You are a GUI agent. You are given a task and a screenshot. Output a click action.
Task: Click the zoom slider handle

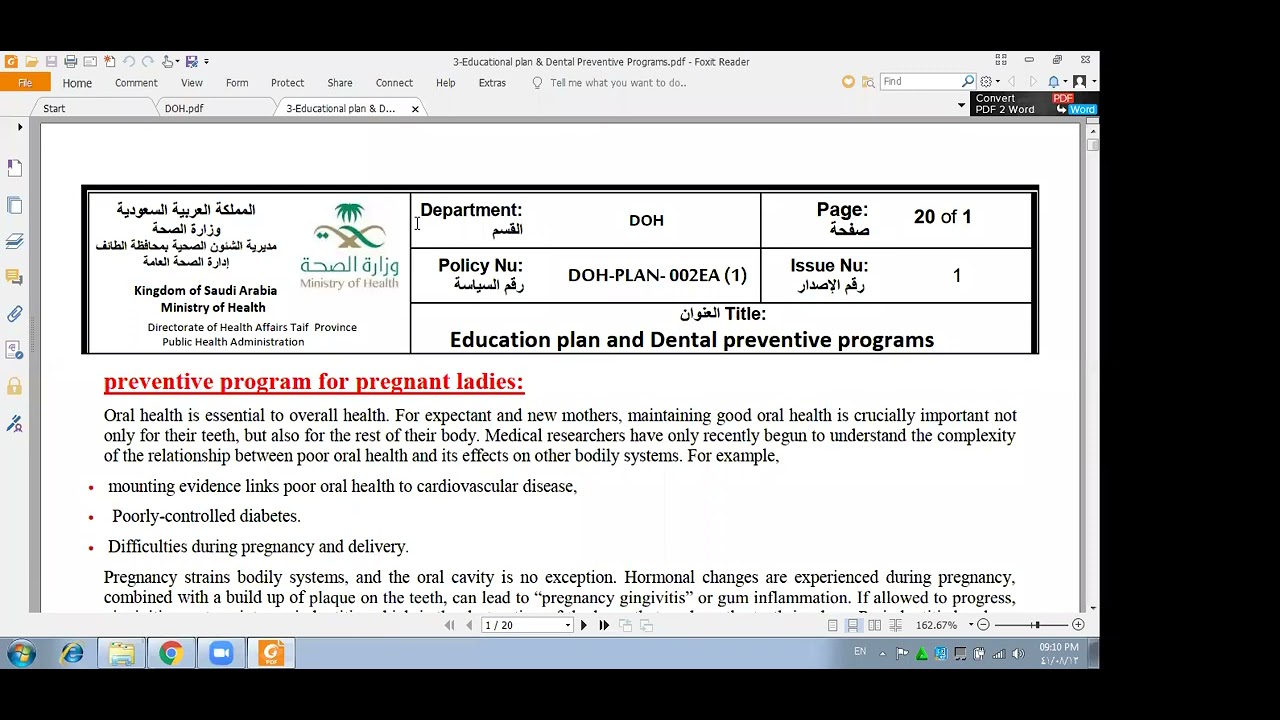[1036, 625]
